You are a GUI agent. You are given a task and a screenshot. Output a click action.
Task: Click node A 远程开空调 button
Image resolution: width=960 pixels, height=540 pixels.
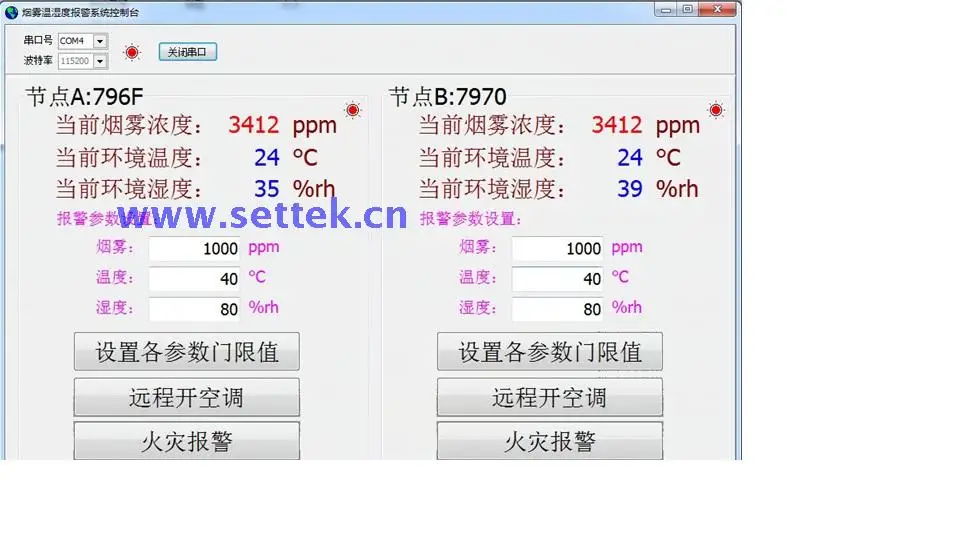[187, 397]
